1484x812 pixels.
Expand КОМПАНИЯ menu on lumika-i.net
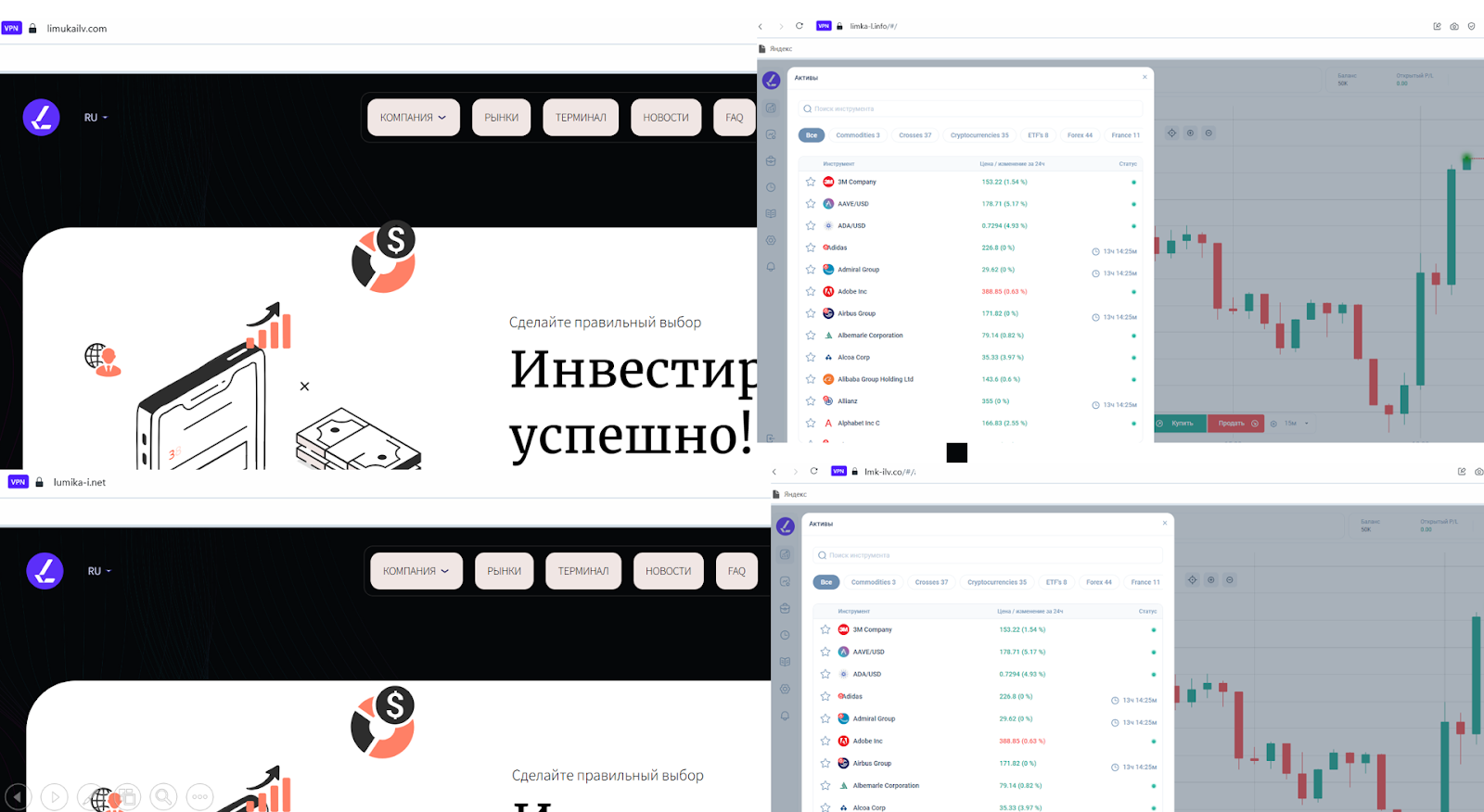[416, 571]
